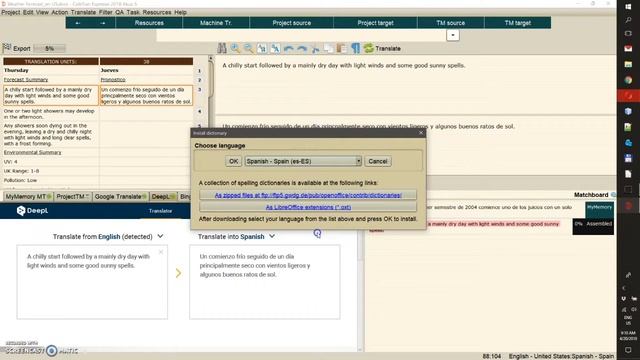Click the binoculars find icon
The height and width of the screenshot is (360, 640).
click(x=222, y=48)
